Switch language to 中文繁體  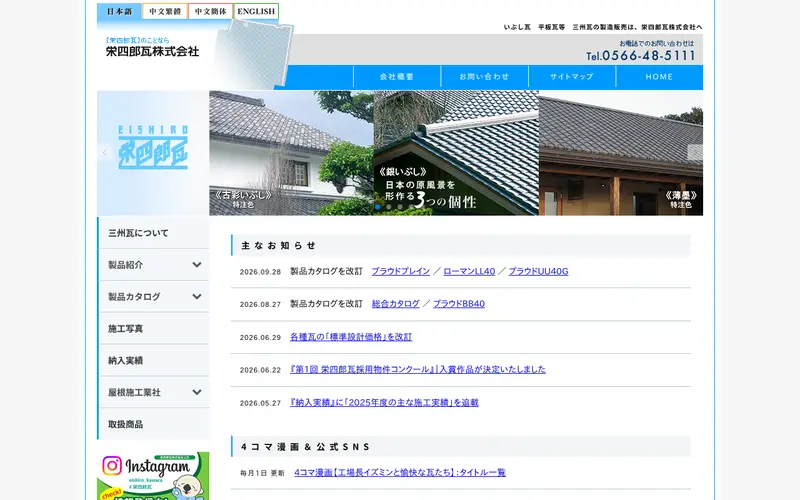tap(165, 11)
